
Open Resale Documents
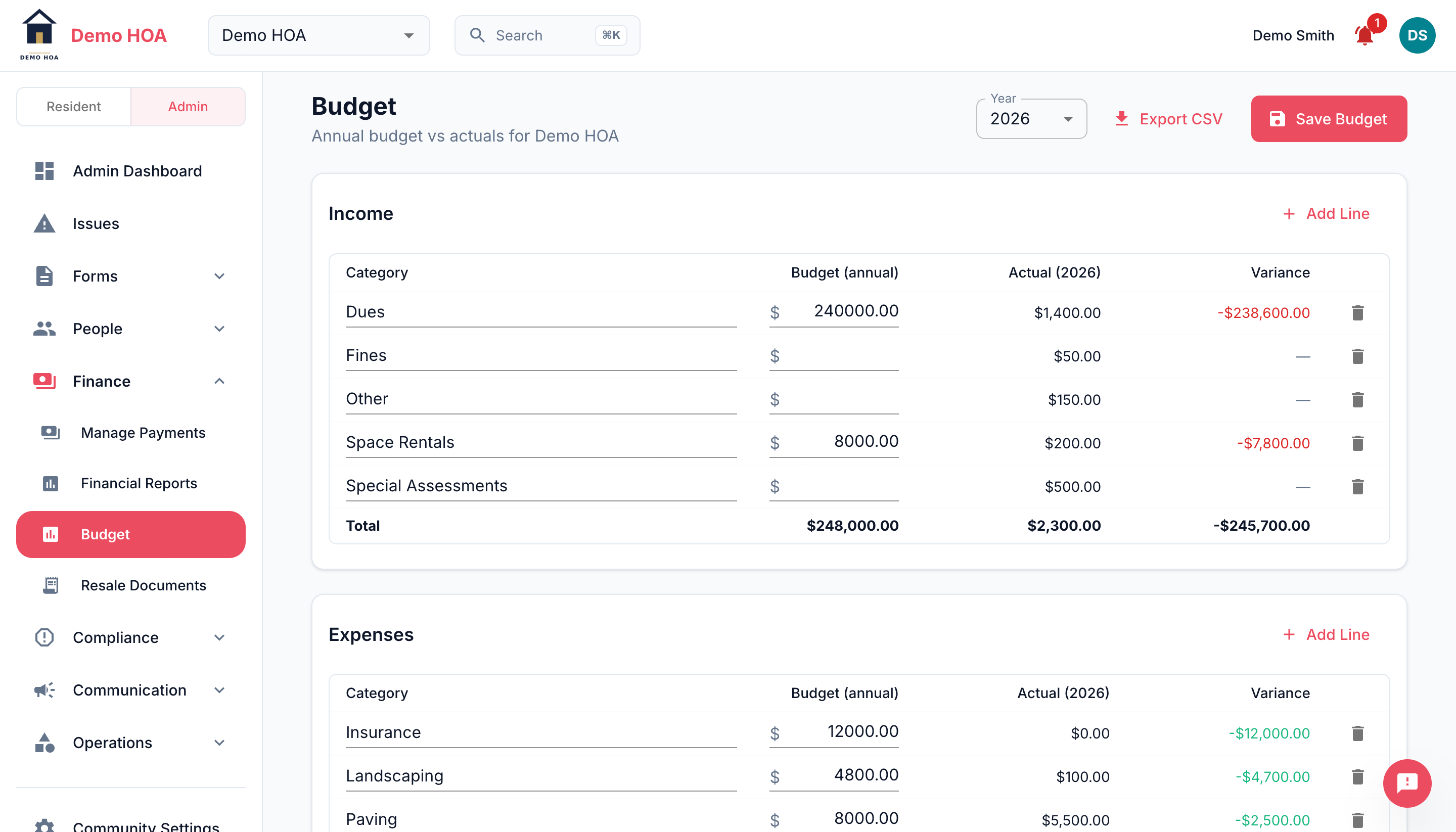click(x=131, y=586)
